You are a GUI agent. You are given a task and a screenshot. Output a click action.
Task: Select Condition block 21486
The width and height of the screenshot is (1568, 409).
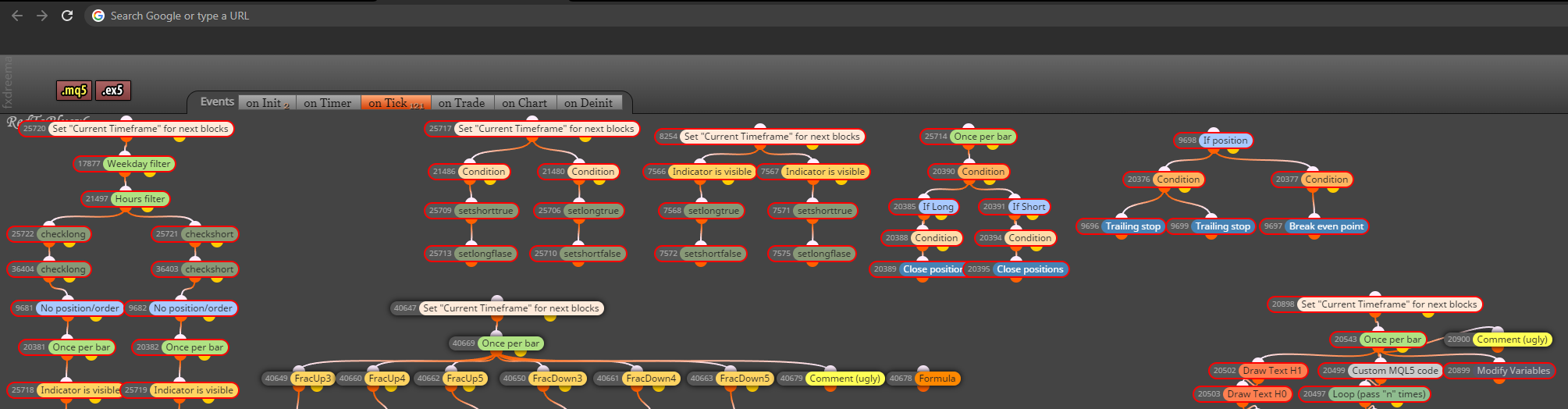point(470,172)
